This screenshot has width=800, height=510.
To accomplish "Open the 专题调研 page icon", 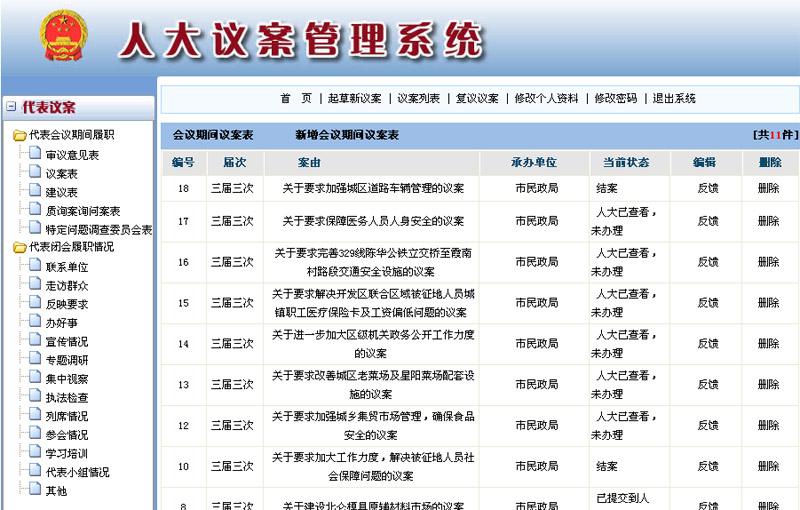I will pos(36,360).
